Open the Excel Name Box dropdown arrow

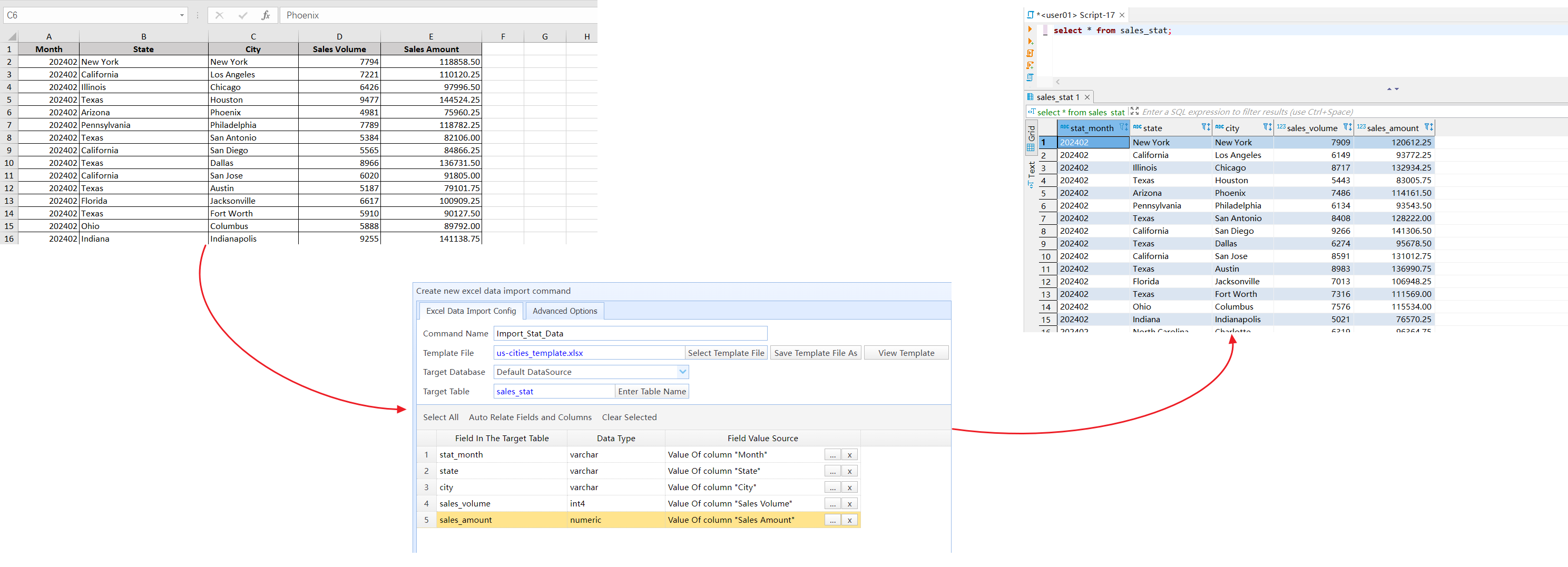(181, 16)
